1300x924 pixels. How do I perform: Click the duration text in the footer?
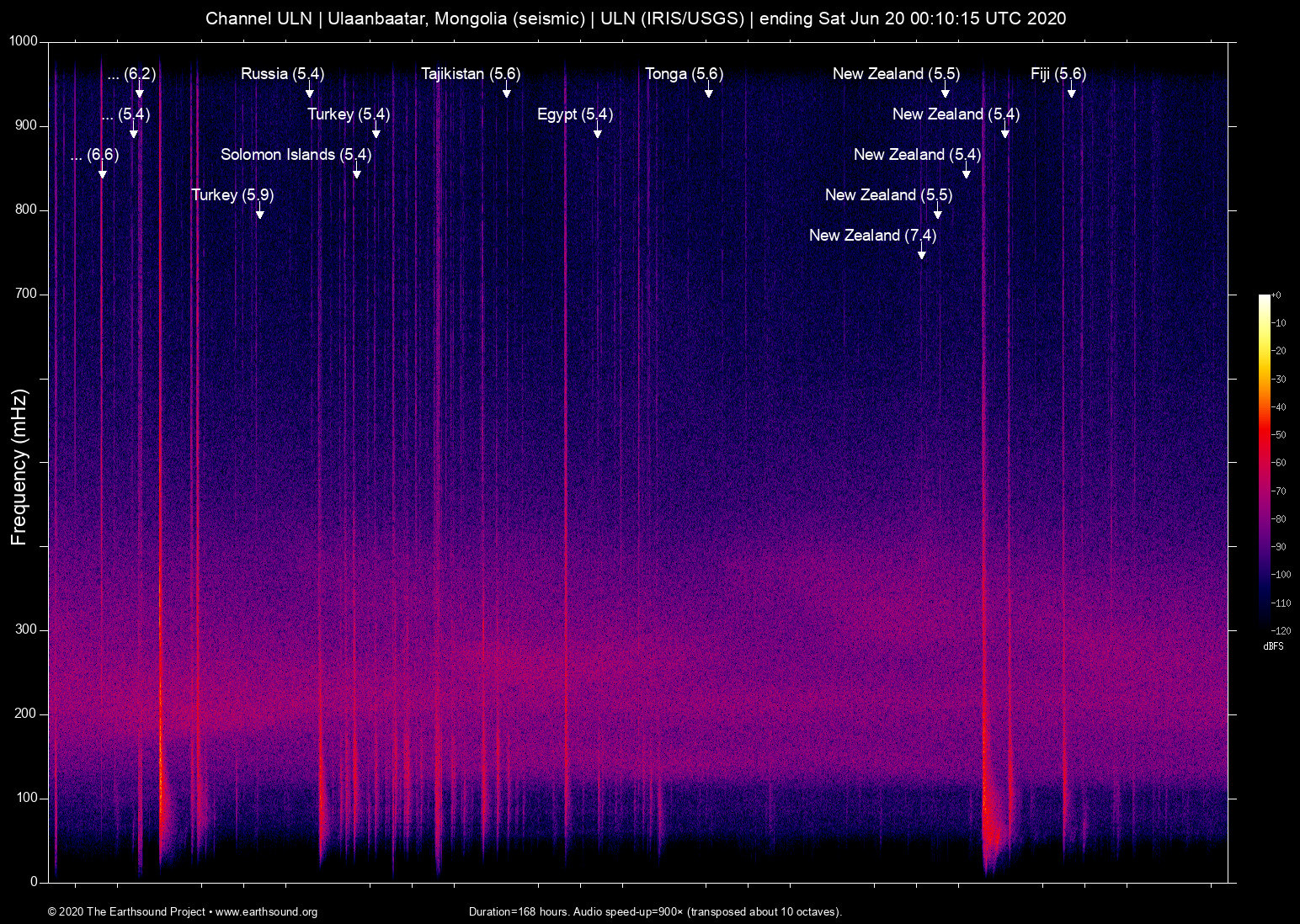[x=655, y=911]
